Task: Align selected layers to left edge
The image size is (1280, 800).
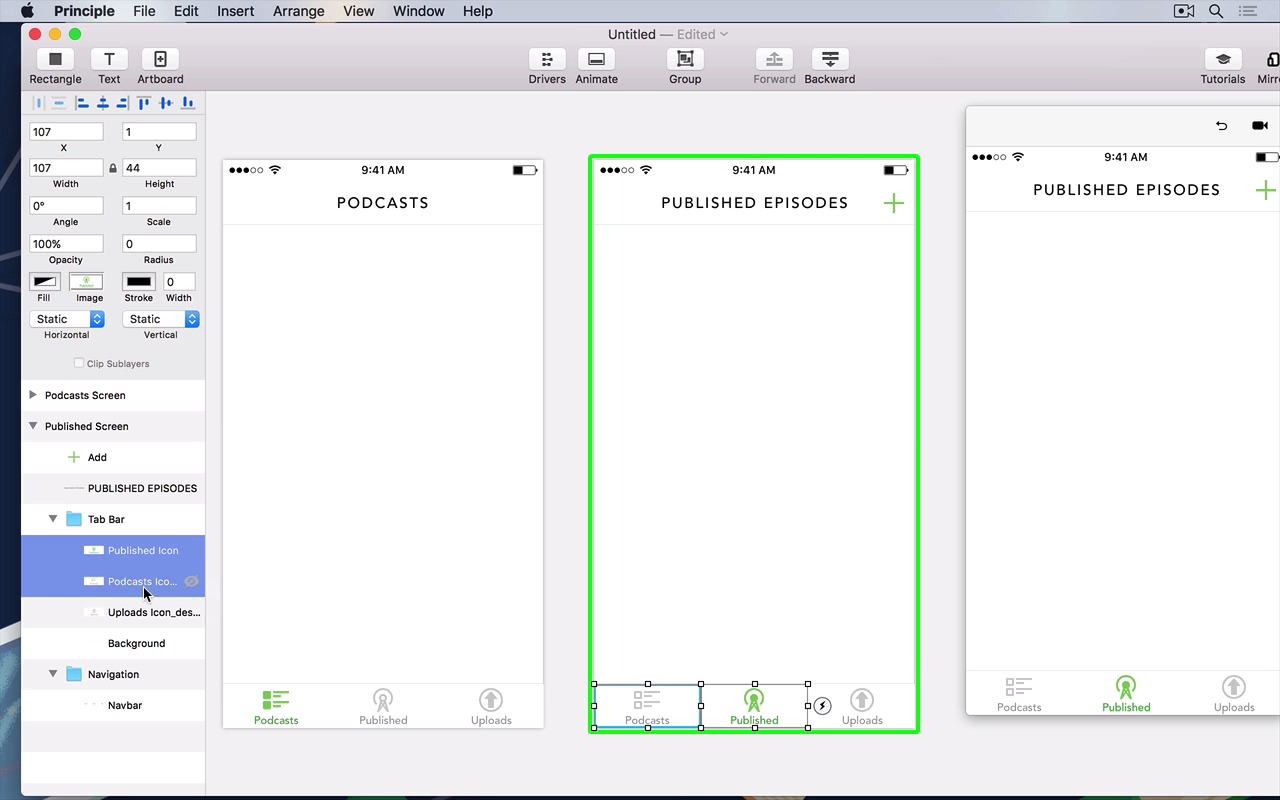Action: (82, 103)
